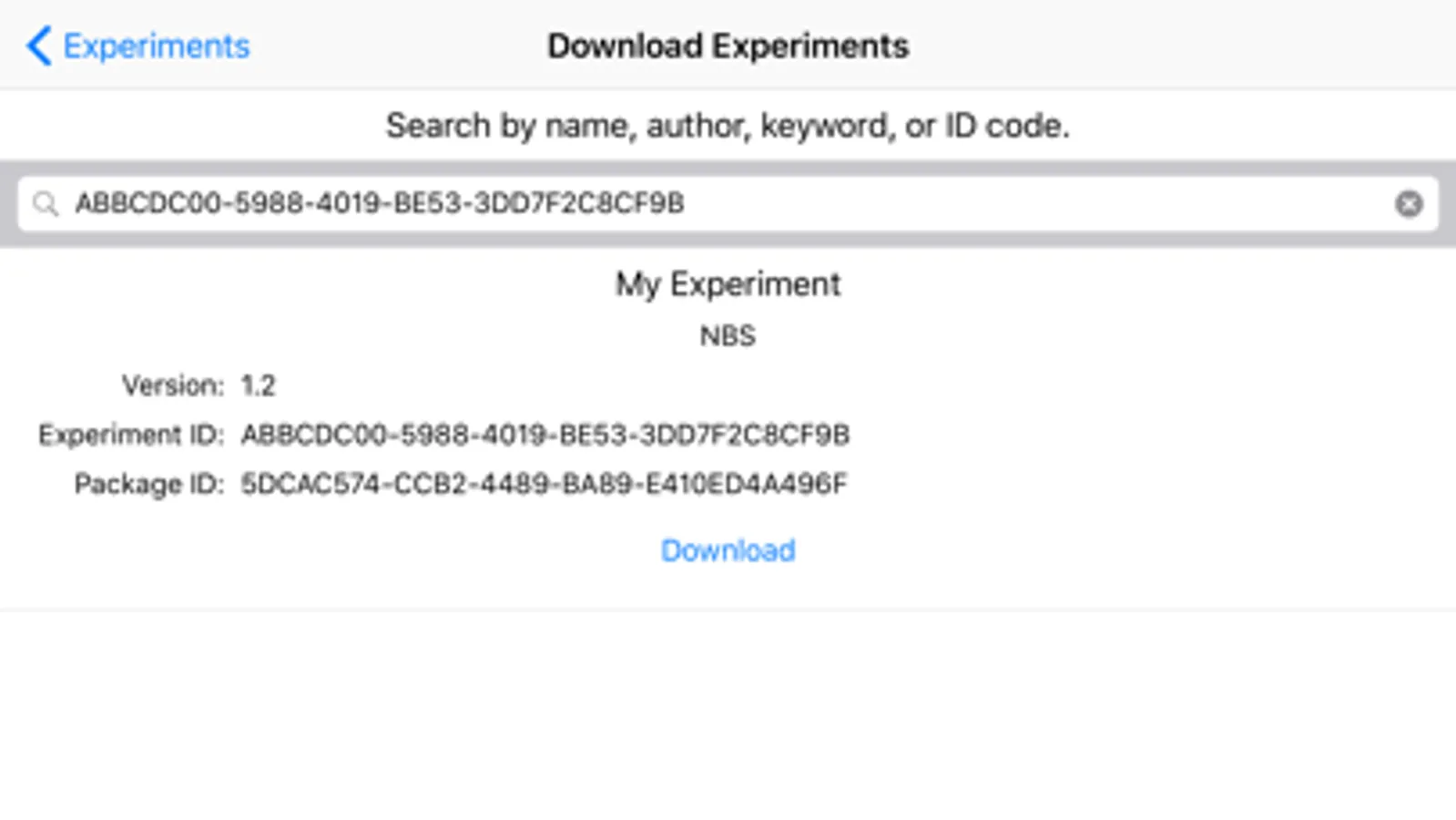
Task: Click the empty area below the results
Action: (x=728, y=720)
